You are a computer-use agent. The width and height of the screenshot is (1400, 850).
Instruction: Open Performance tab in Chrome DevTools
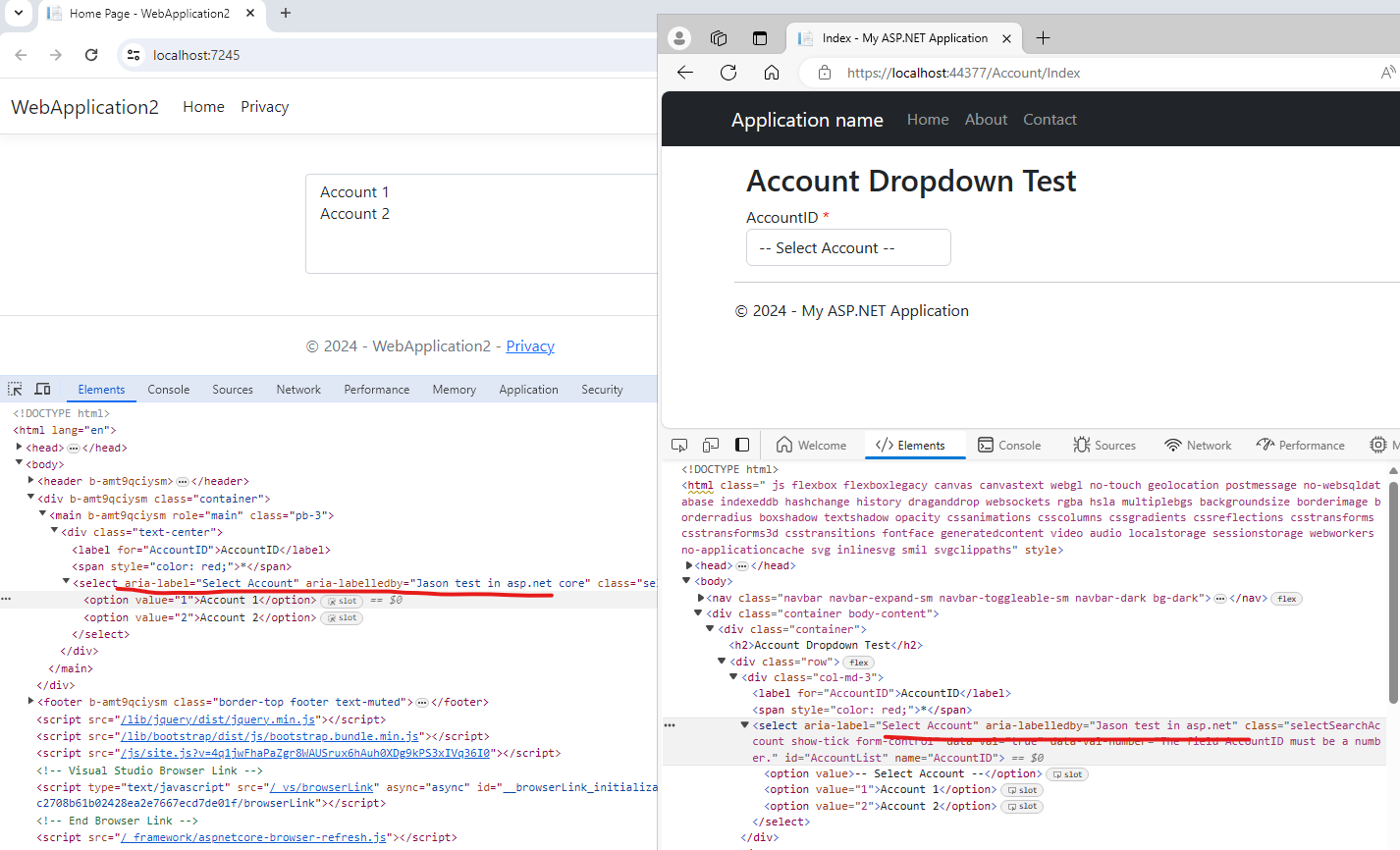377,390
